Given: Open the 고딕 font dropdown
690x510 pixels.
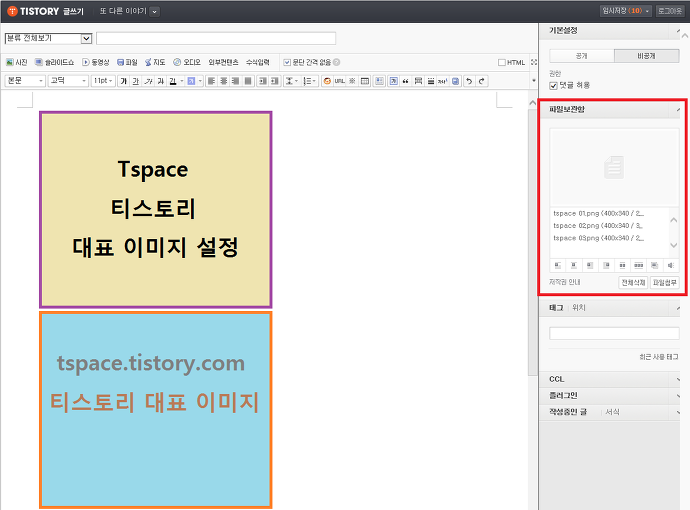Looking at the screenshot, I should [68, 81].
